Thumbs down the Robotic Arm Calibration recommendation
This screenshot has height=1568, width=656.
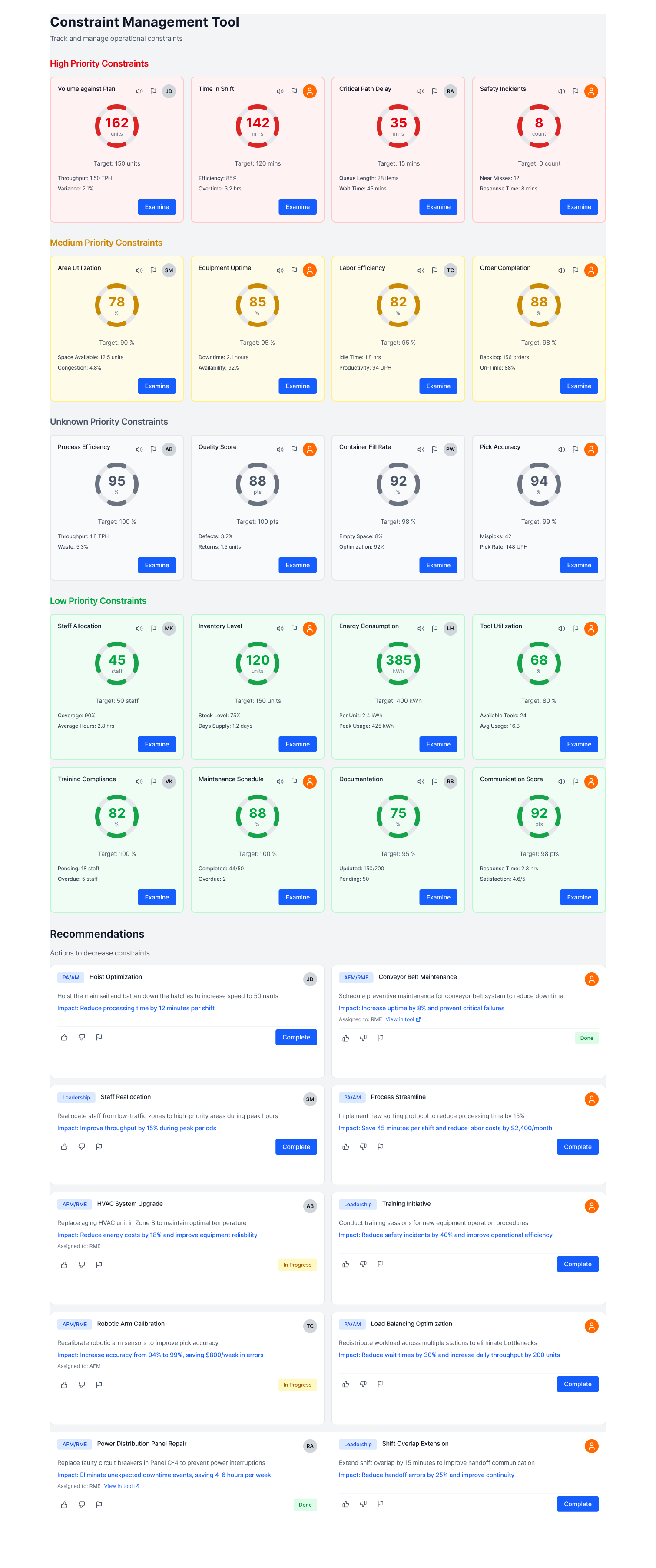coord(82,1385)
